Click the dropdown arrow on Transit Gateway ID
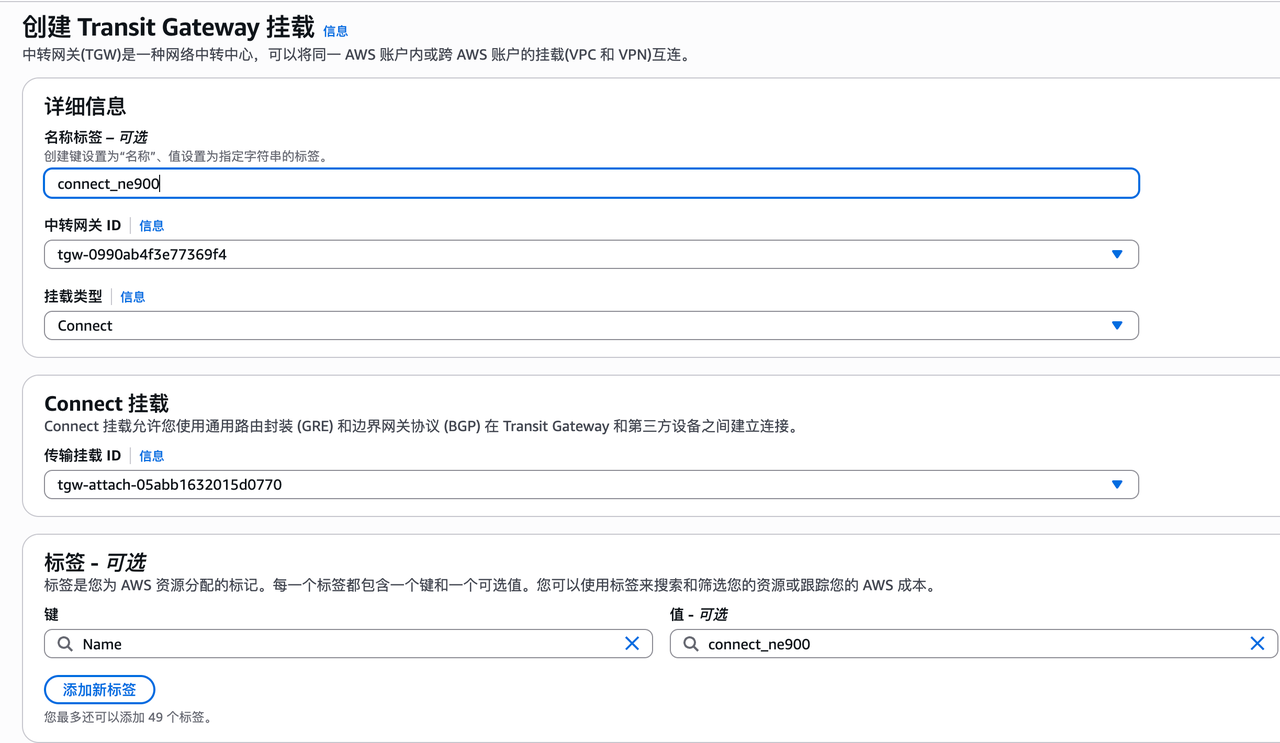The width and height of the screenshot is (1280, 743). click(1117, 254)
